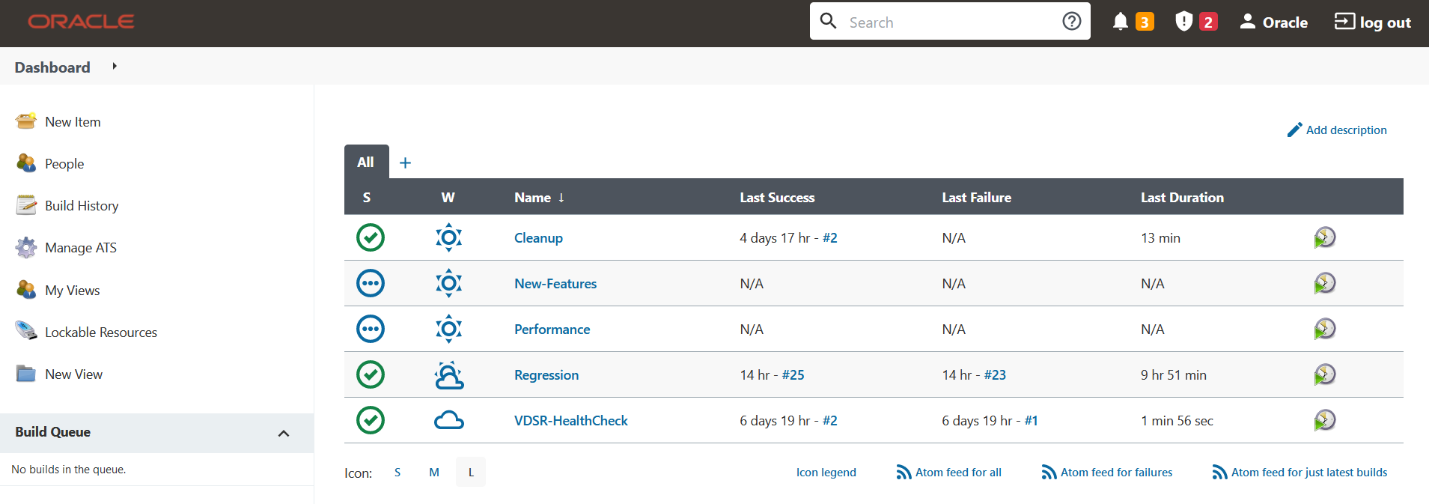Image resolution: width=1429 pixels, height=504 pixels.
Task: Sort by Last Duration column
Action: [x=1182, y=197]
